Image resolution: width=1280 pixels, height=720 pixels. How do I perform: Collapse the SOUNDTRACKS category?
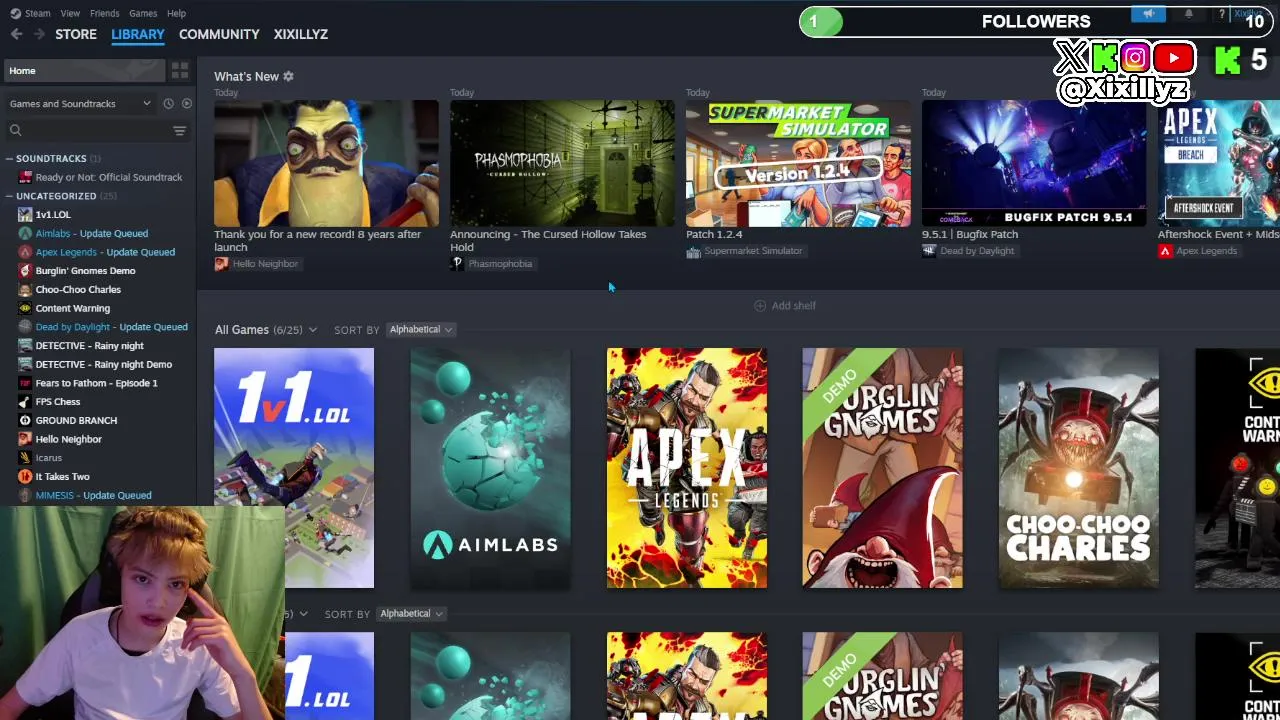9,159
